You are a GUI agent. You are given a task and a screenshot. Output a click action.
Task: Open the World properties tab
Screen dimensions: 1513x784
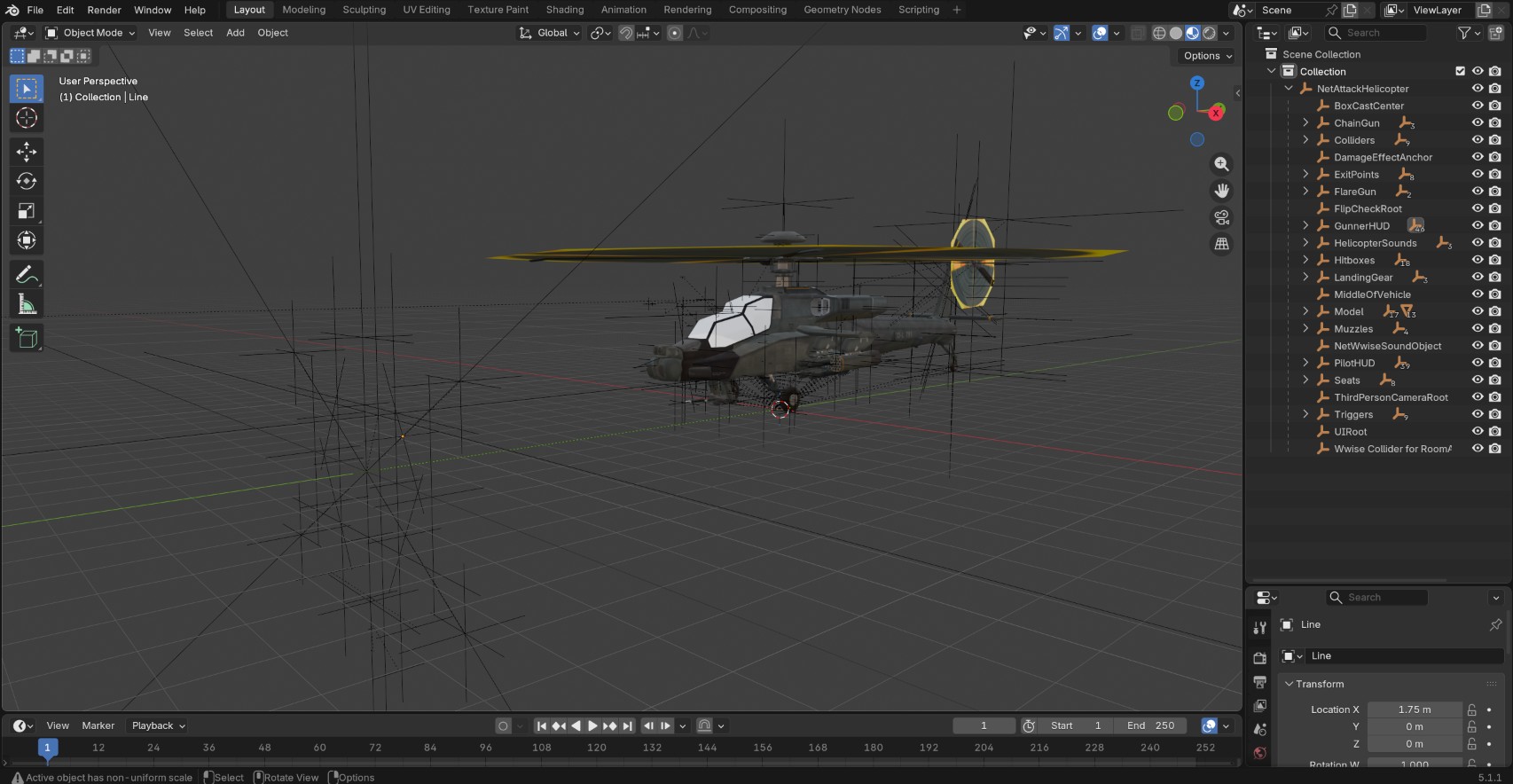[1259, 753]
